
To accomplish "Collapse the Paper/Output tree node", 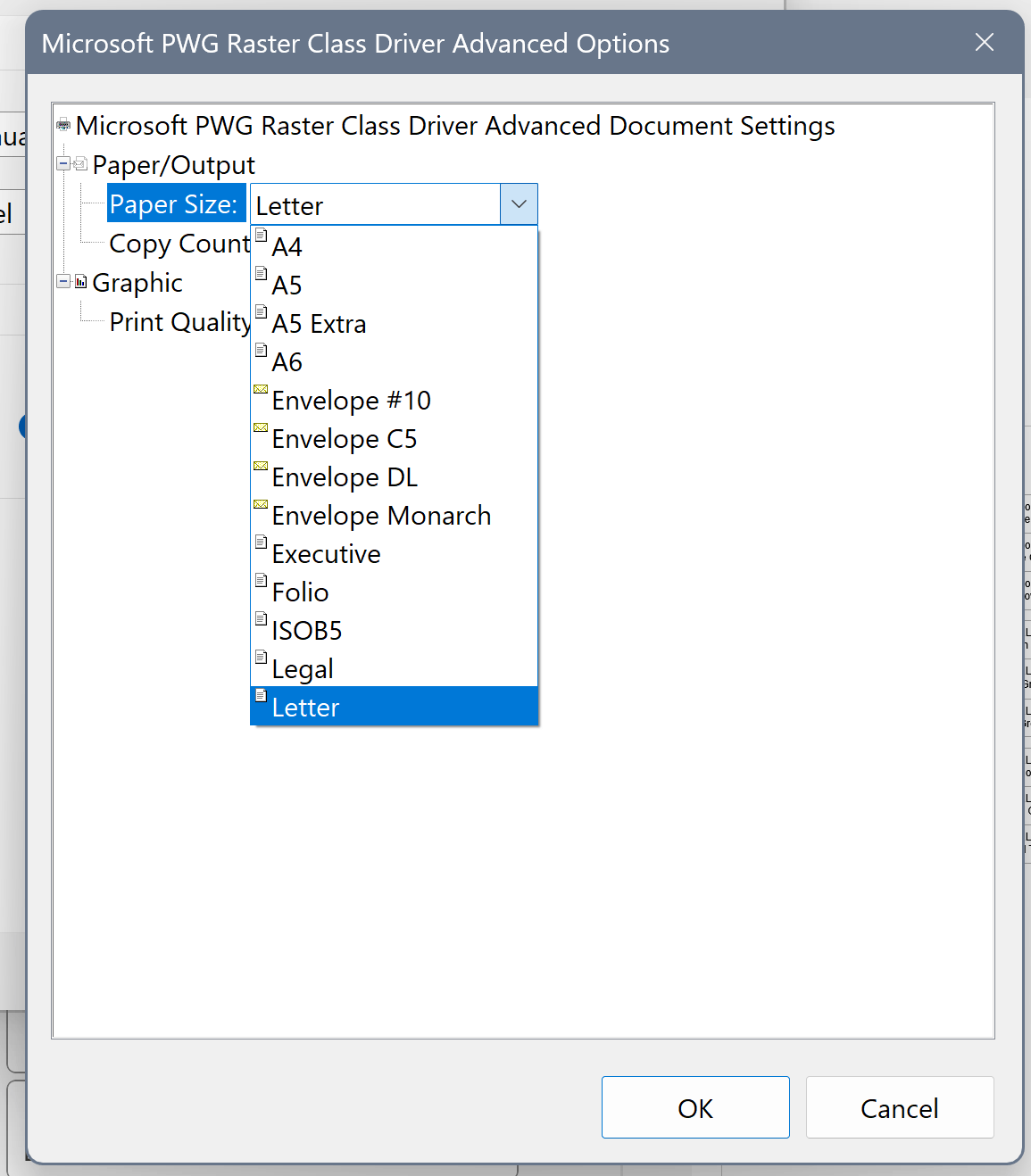I will [63, 163].
